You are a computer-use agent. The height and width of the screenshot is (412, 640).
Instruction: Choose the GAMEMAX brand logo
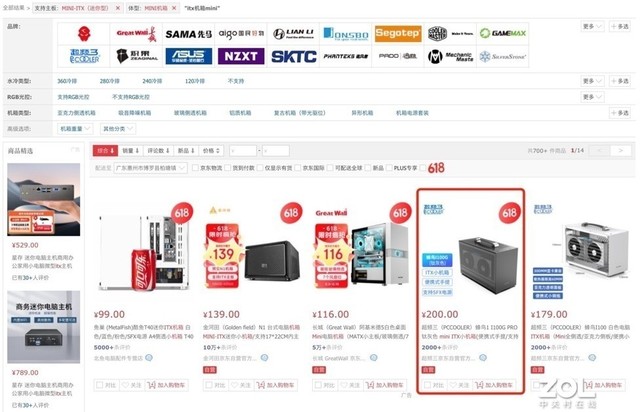pos(503,33)
